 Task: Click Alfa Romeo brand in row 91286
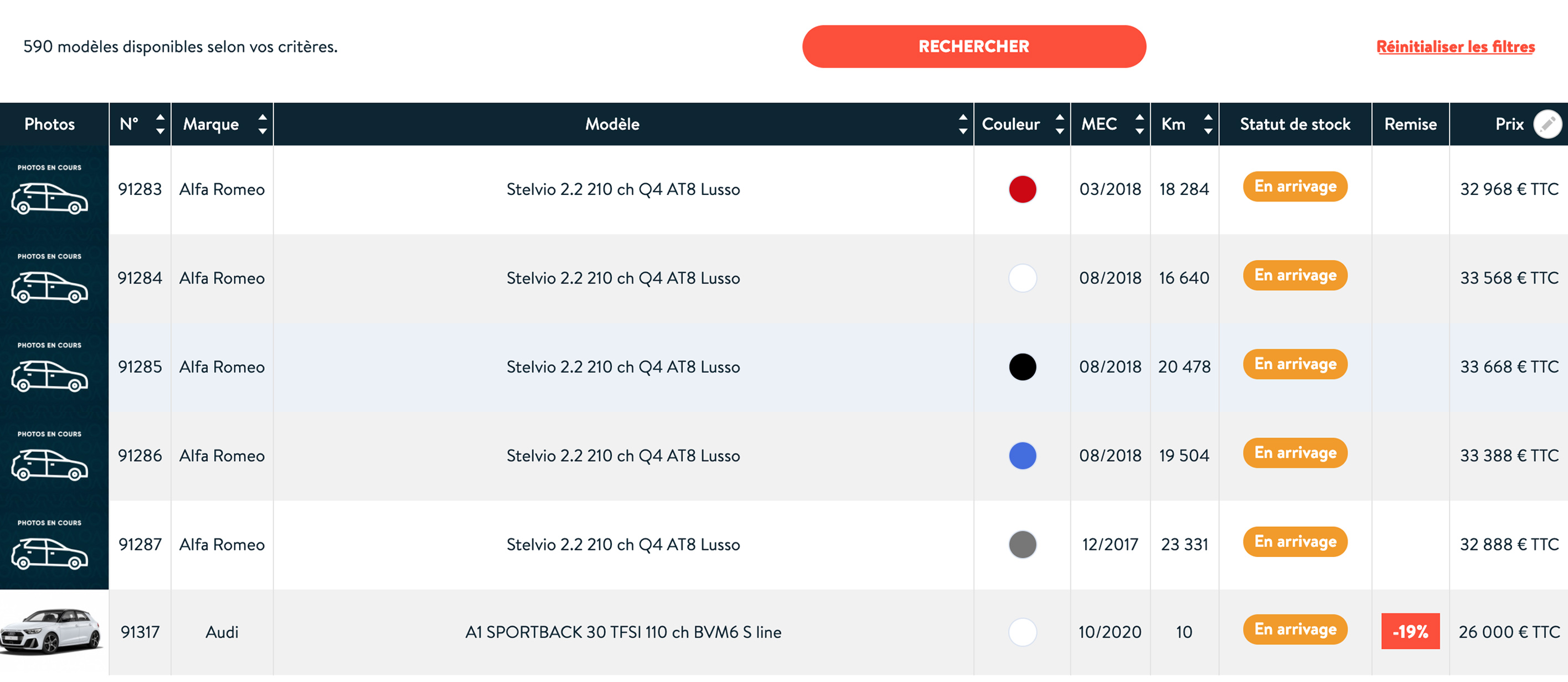(x=221, y=456)
